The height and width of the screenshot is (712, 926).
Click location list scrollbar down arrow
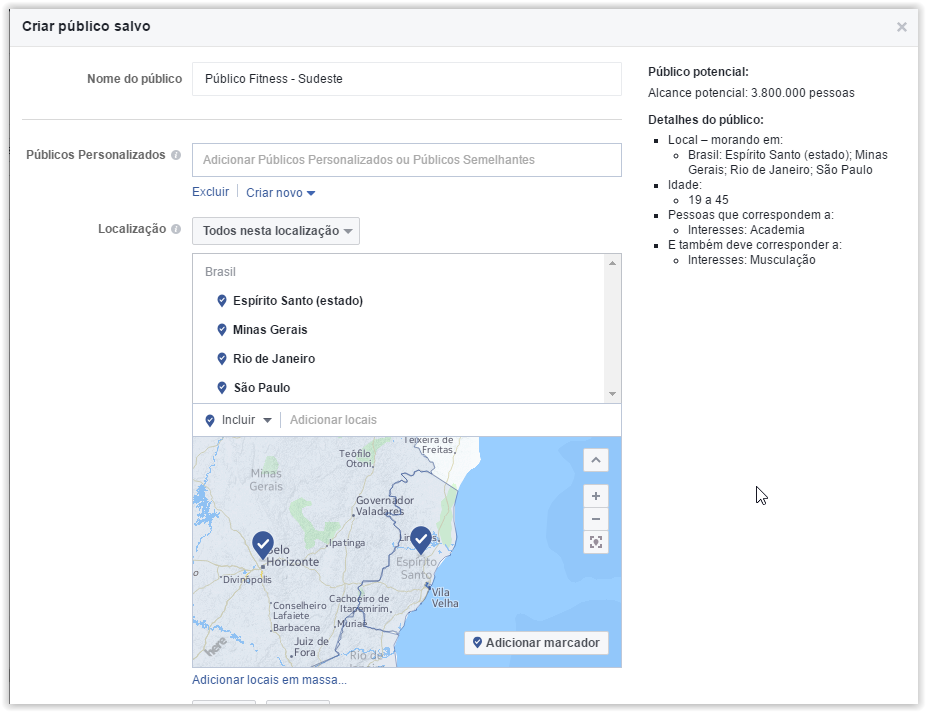point(612,394)
